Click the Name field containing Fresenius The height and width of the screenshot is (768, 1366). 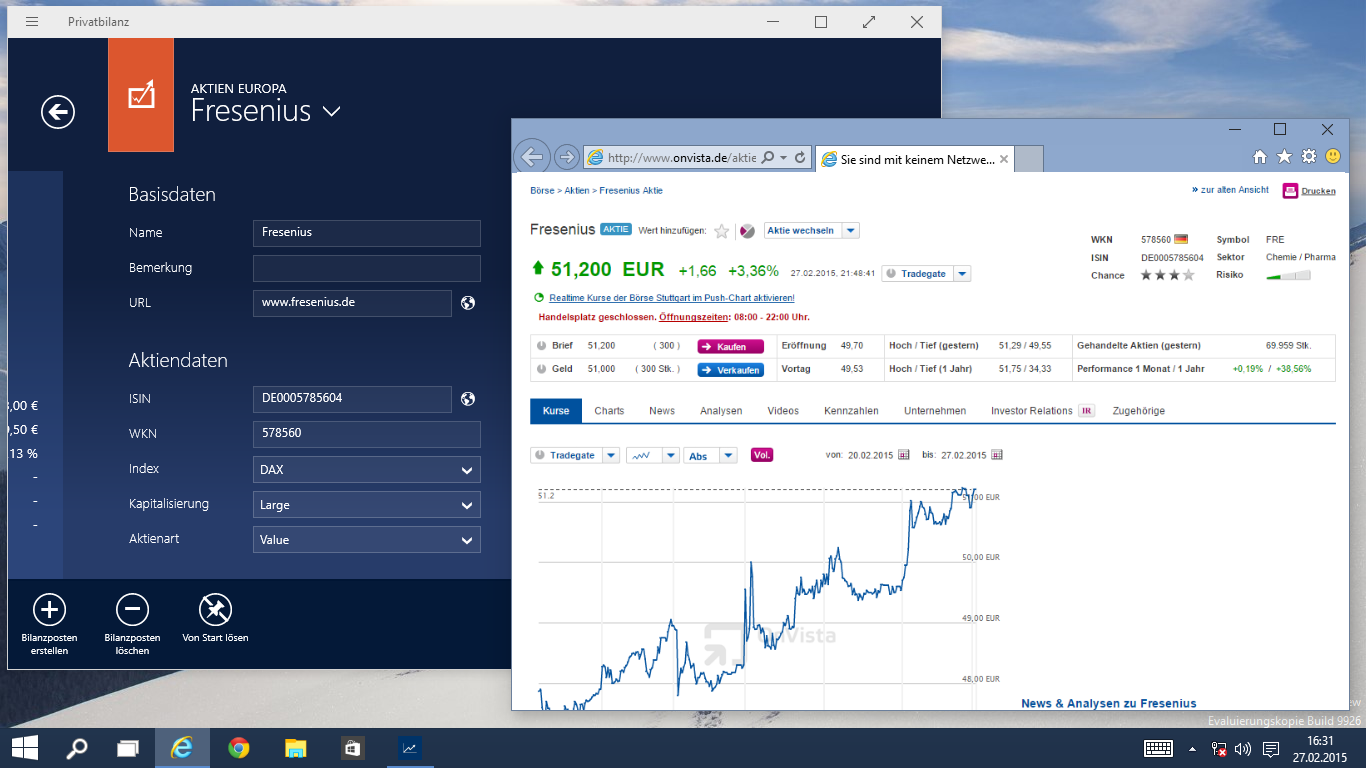click(367, 233)
